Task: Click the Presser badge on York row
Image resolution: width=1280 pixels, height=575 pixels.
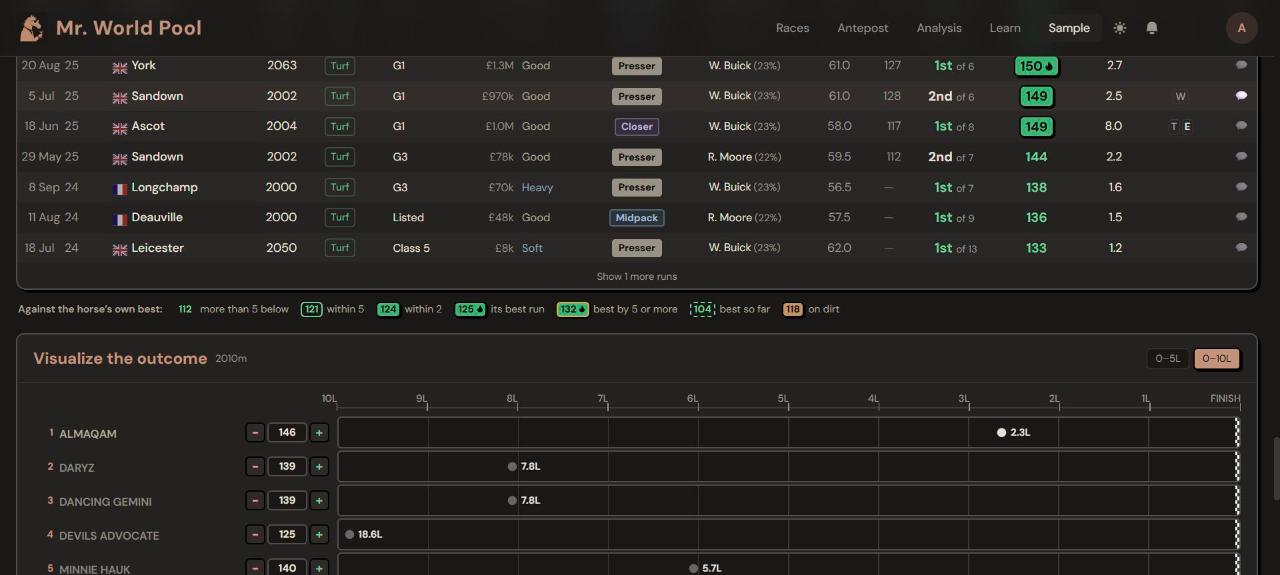Action: (x=636, y=66)
